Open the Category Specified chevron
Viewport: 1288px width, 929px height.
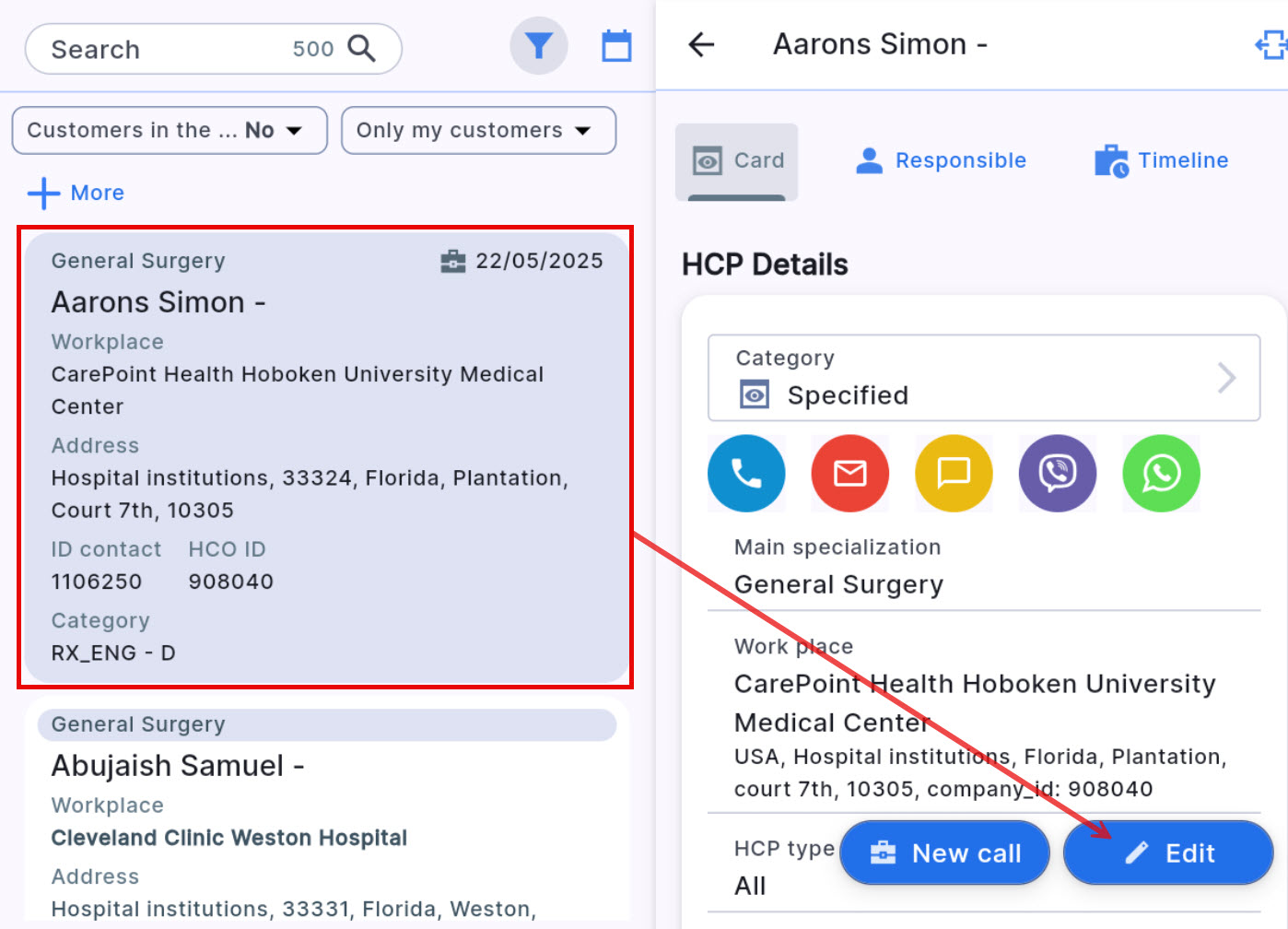coord(1225,378)
